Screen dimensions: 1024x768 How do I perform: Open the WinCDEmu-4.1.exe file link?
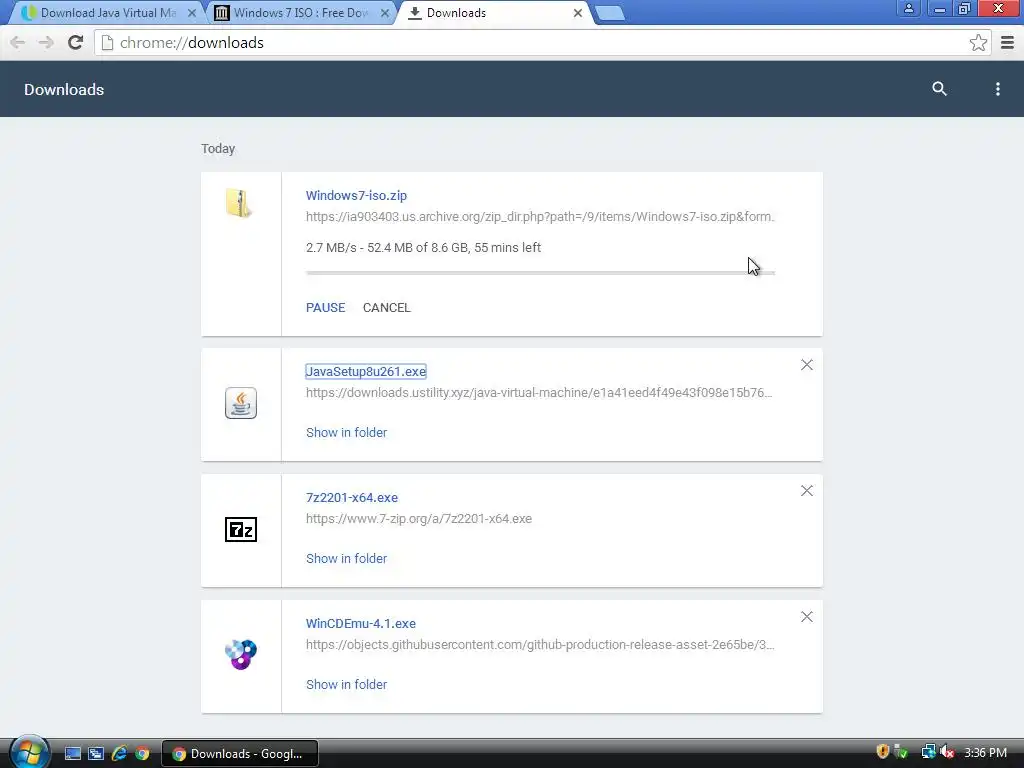[360, 624]
